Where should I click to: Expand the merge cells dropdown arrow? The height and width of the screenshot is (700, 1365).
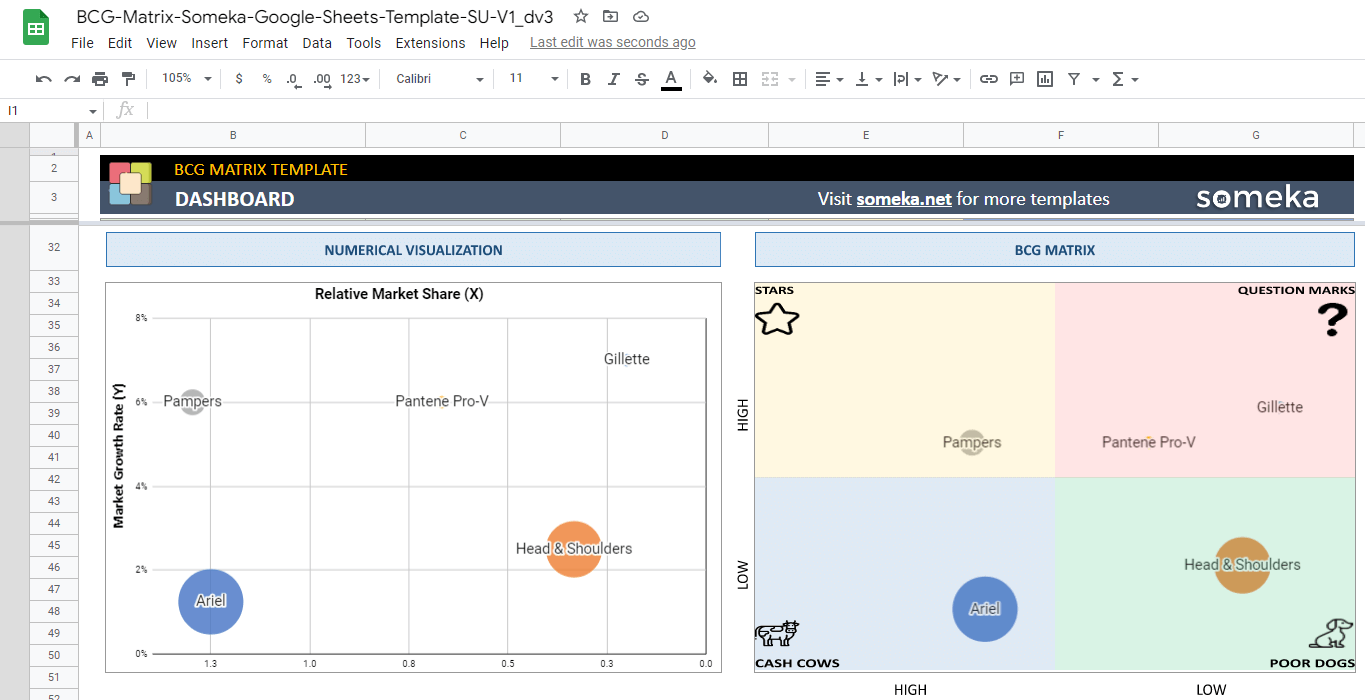tap(792, 79)
